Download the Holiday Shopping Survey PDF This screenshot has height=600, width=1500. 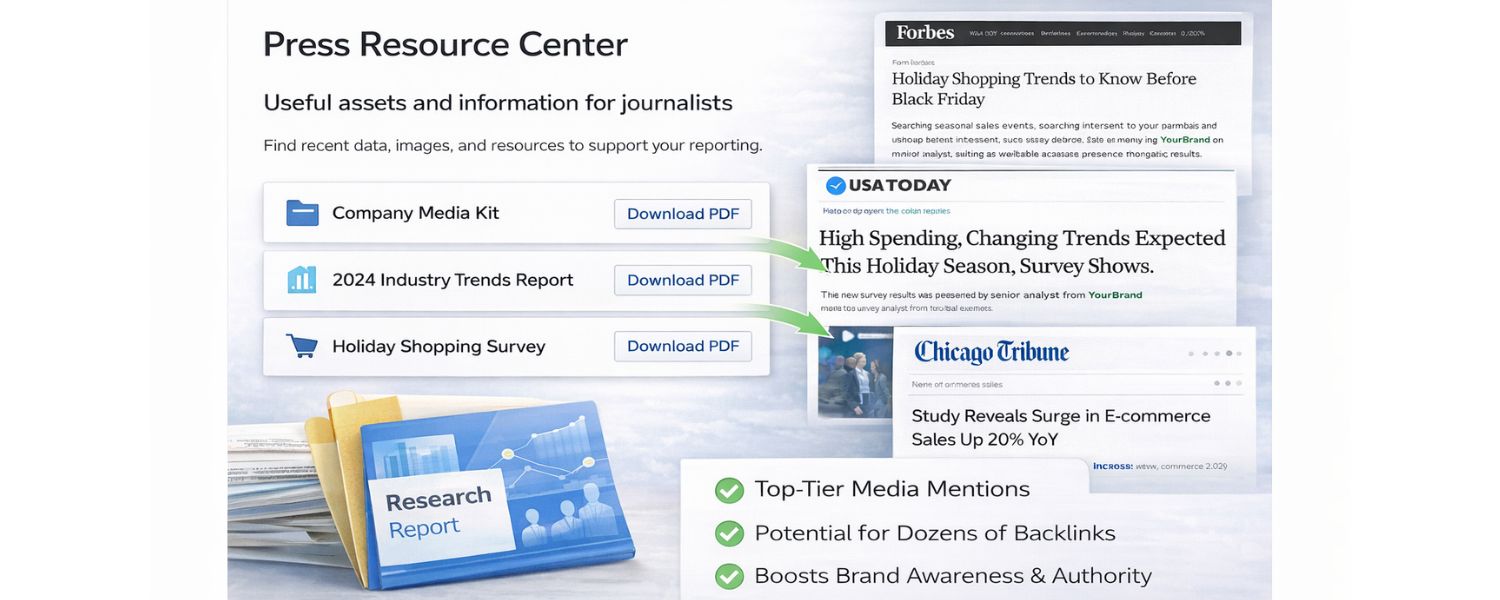(683, 345)
